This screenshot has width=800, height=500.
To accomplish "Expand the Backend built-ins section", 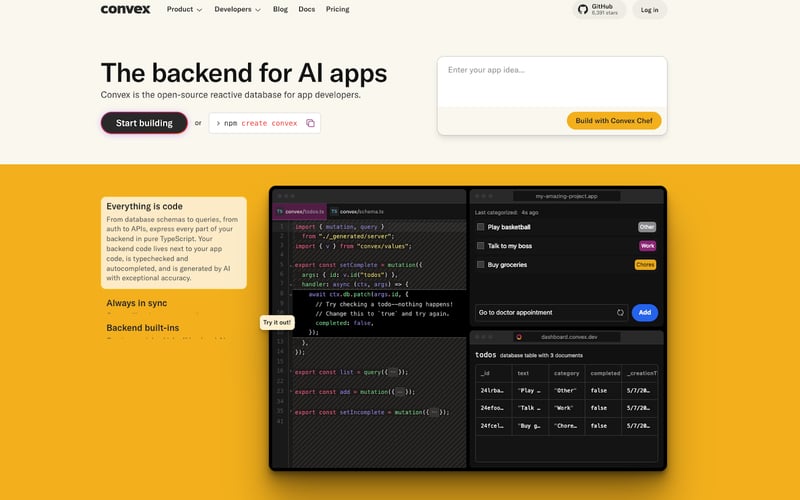I will (x=142, y=328).
